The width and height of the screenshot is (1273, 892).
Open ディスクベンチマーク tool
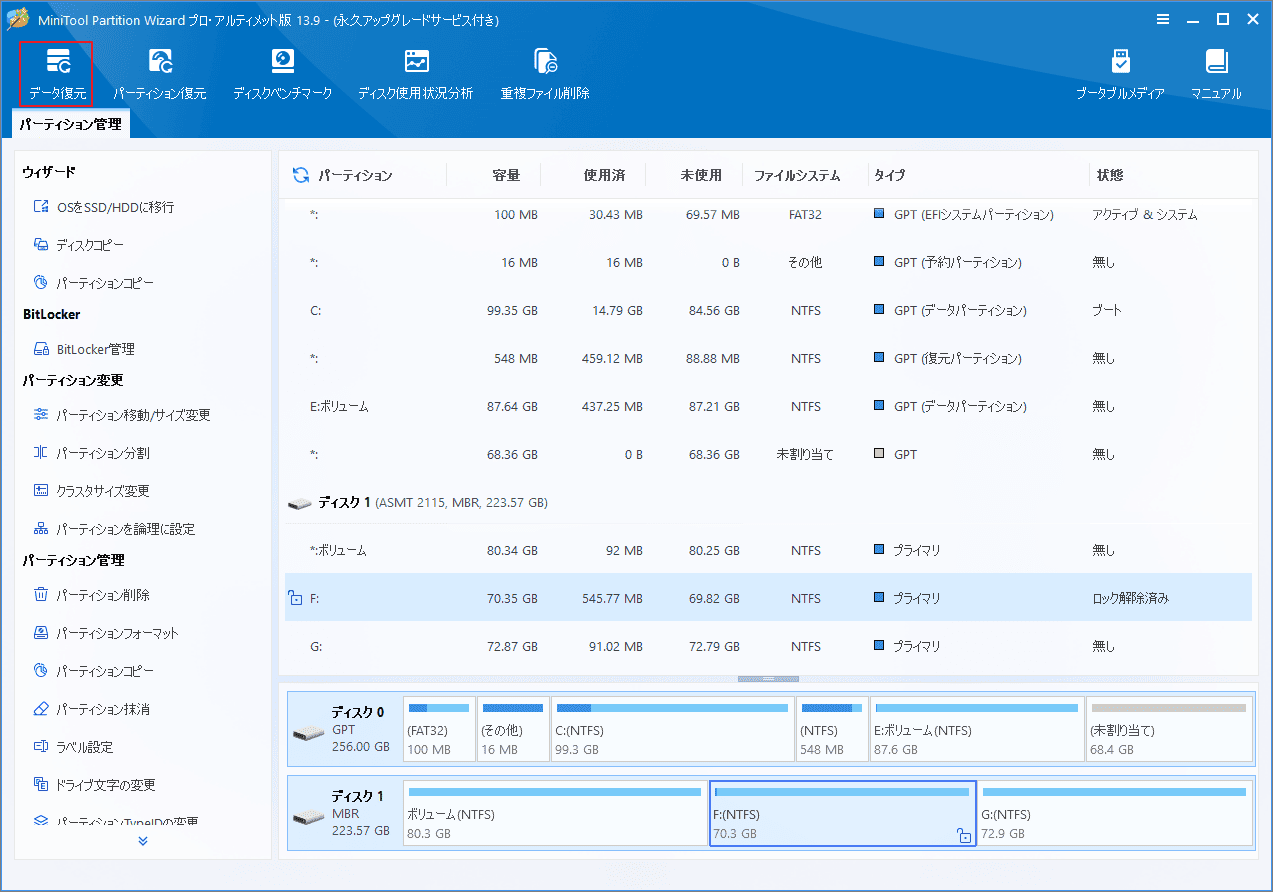pos(283,74)
